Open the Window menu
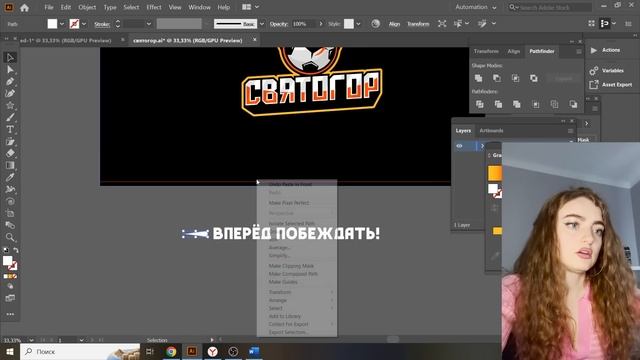The image size is (640, 360). [x=199, y=7]
